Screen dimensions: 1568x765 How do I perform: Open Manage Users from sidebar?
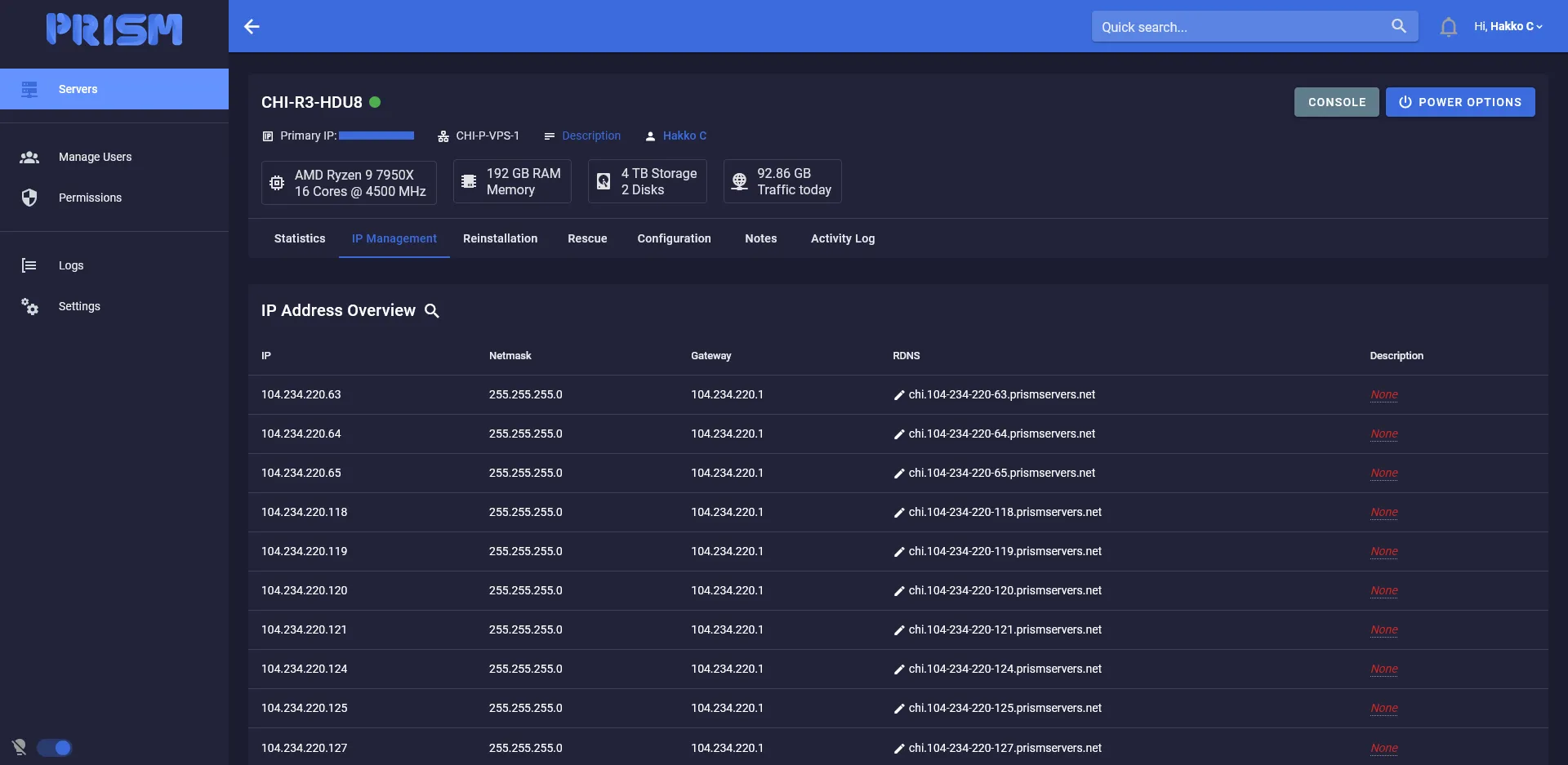click(95, 157)
